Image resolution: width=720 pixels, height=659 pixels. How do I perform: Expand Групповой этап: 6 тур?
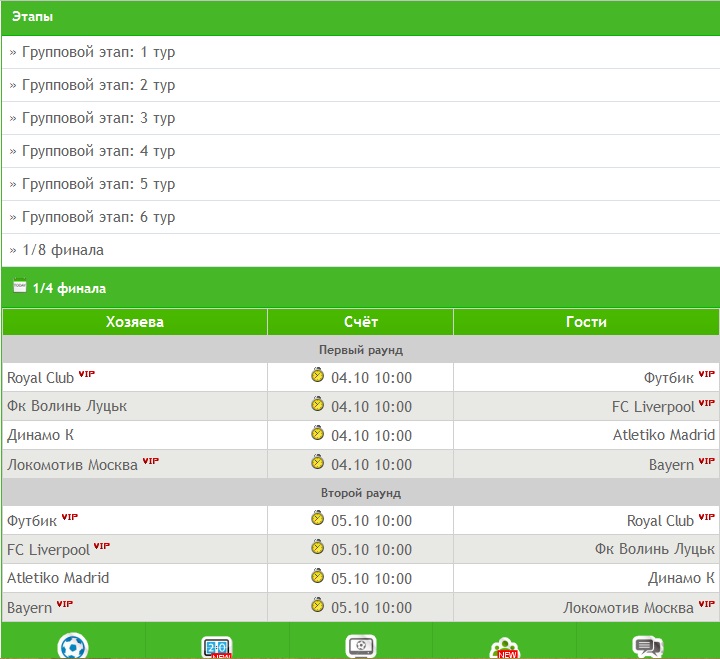point(360,217)
